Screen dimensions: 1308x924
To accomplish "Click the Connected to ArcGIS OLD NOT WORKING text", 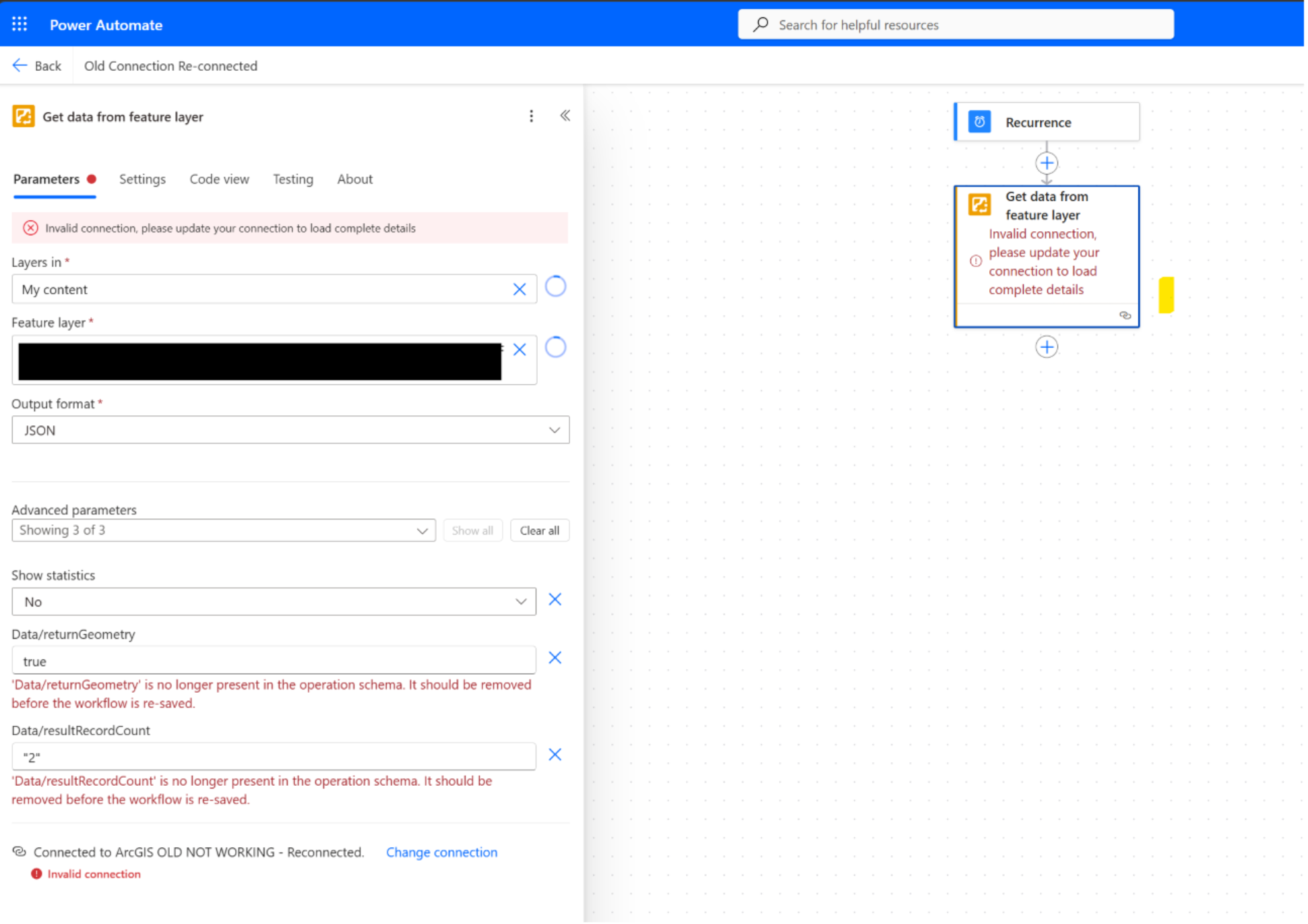I will [x=199, y=852].
